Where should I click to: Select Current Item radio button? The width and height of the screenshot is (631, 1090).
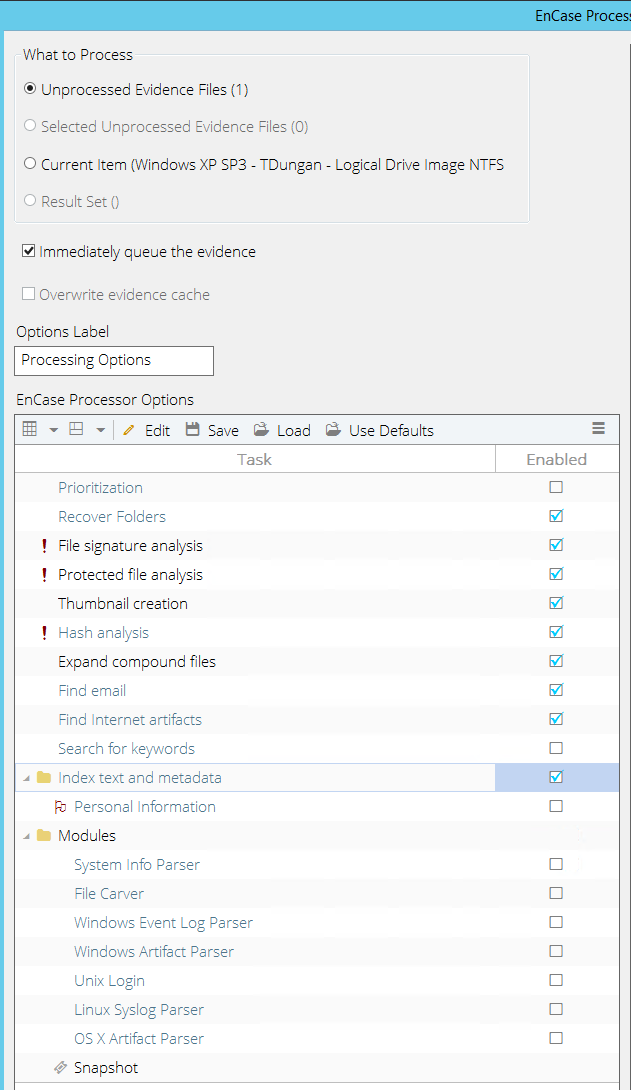pos(30,163)
